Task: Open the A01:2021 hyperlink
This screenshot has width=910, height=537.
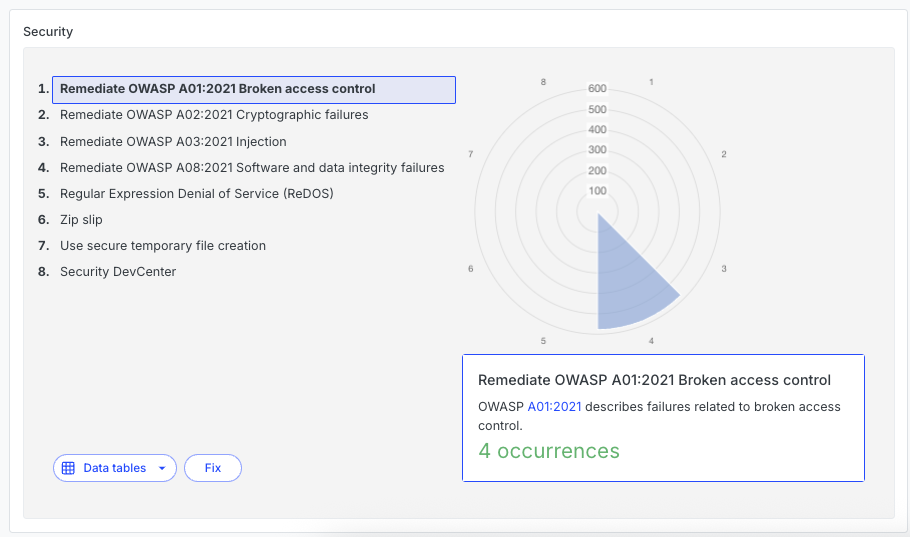Action: pyautogui.click(x=554, y=406)
